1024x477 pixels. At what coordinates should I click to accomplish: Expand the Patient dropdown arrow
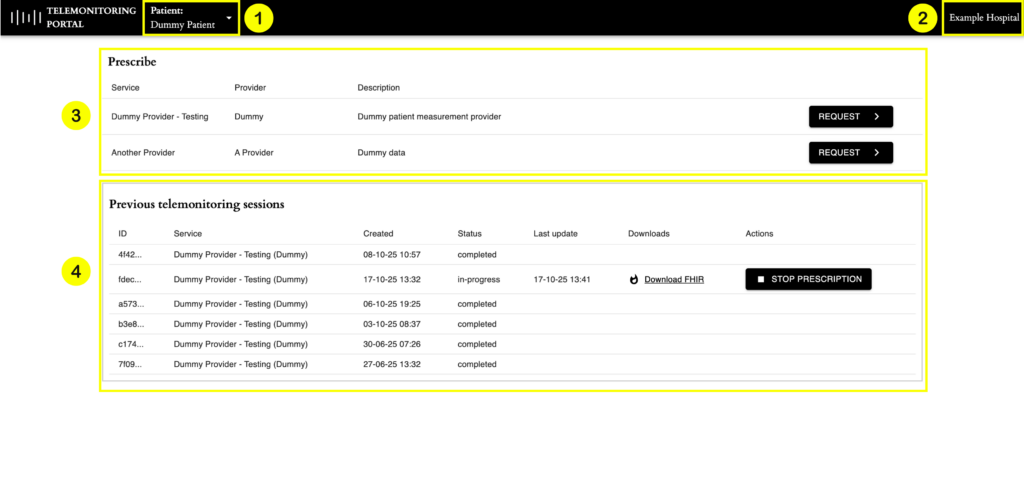[x=229, y=18]
